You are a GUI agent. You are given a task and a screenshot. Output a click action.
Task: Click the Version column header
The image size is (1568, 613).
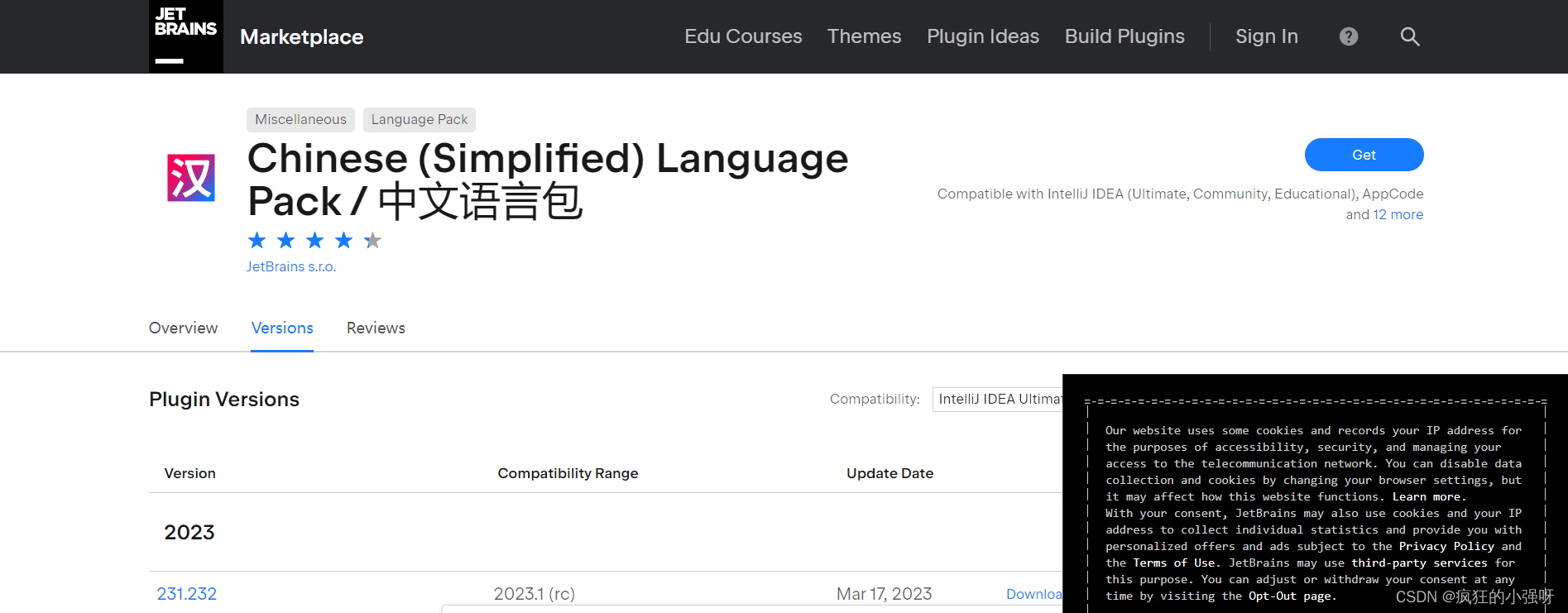tap(190, 473)
